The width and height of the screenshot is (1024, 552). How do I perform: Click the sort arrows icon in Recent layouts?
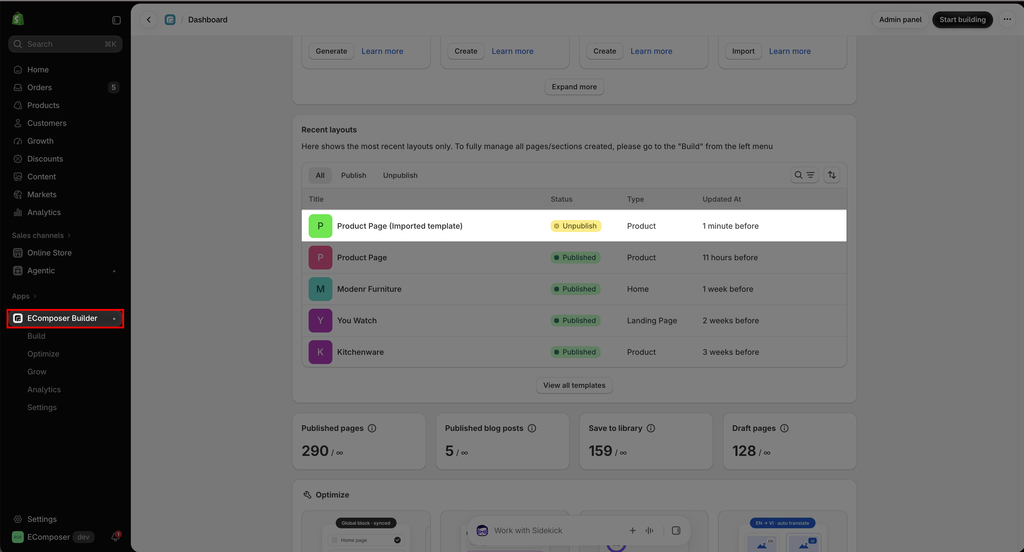(831, 175)
